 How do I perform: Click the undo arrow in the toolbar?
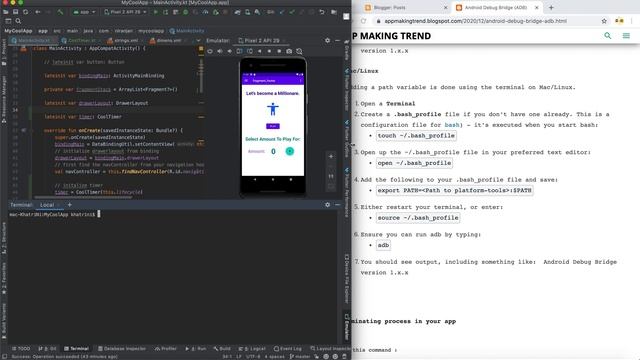click(x=322, y=12)
